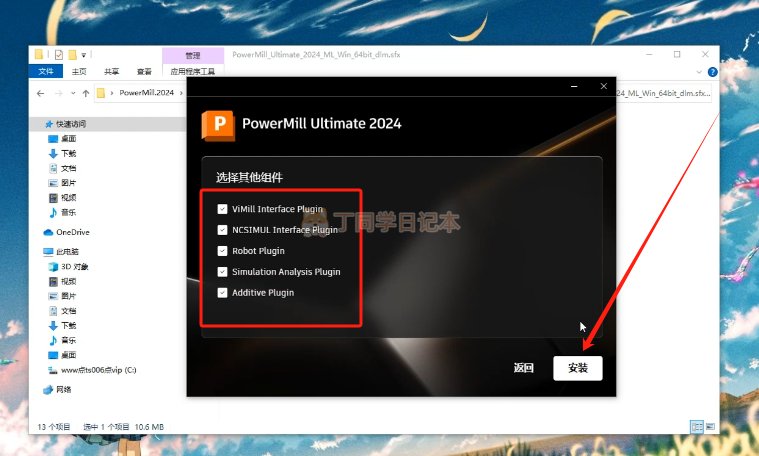Select 快速访问 in navigation pane

pyautogui.click(x=71, y=124)
